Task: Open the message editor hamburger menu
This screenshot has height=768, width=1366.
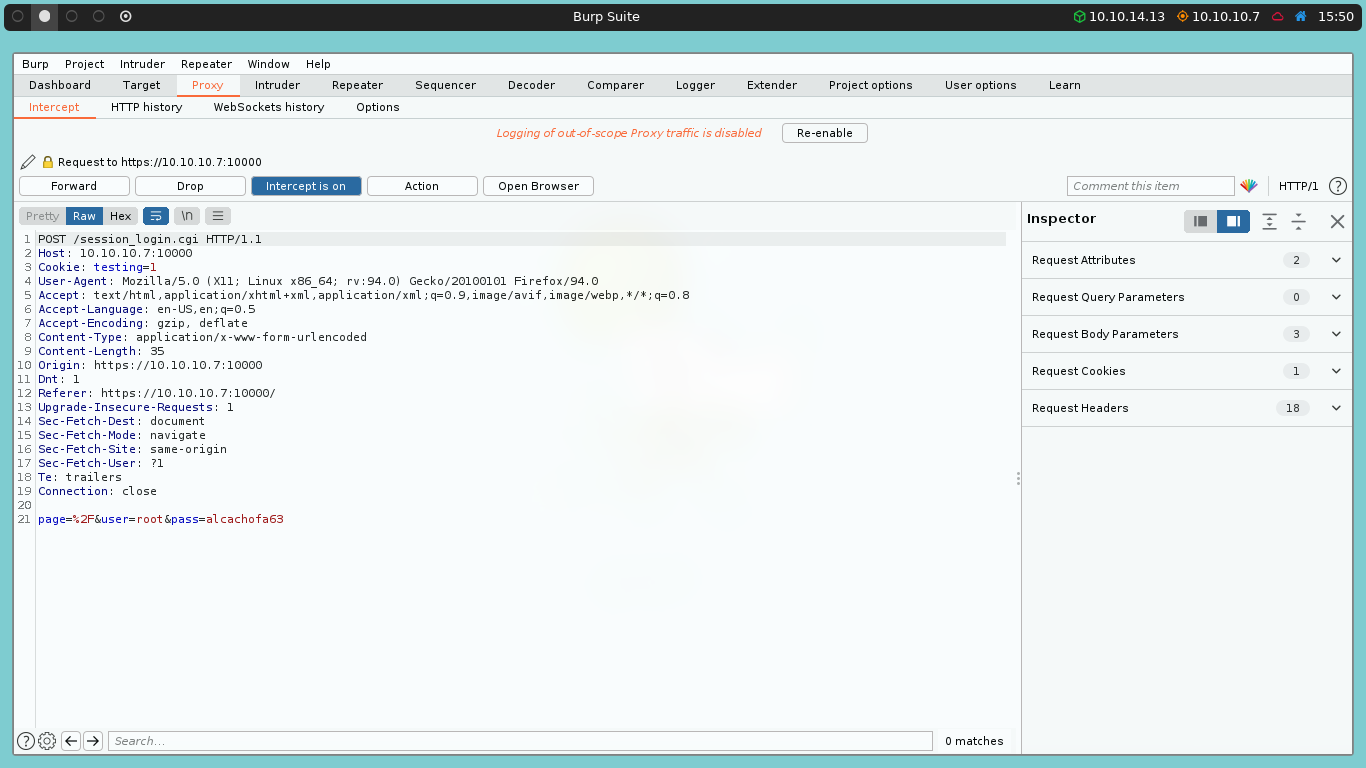Action: tap(218, 216)
